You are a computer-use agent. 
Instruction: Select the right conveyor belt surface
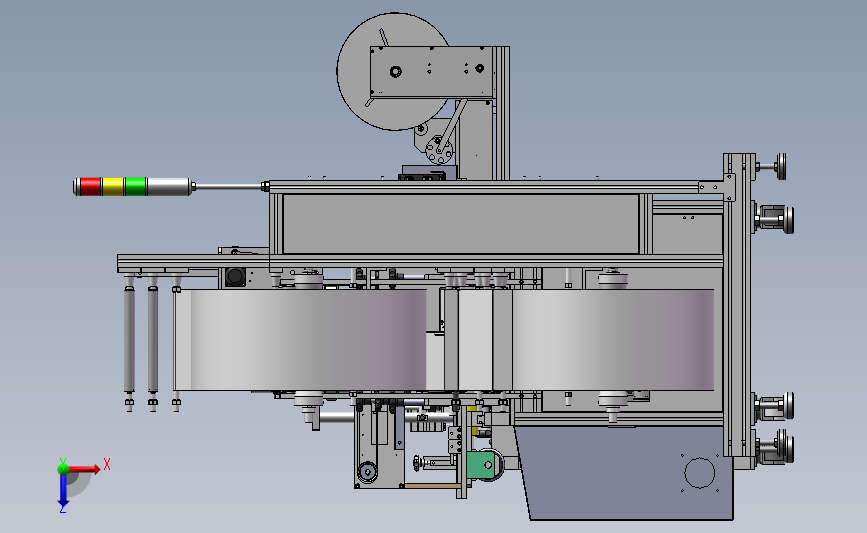point(613,339)
